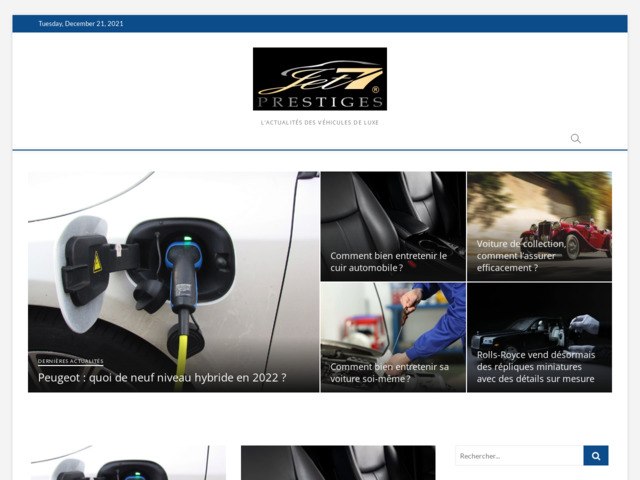Open 'Comment bien entretenir le cuir automobile' link
Screen dimensions: 640x480
click(388, 261)
